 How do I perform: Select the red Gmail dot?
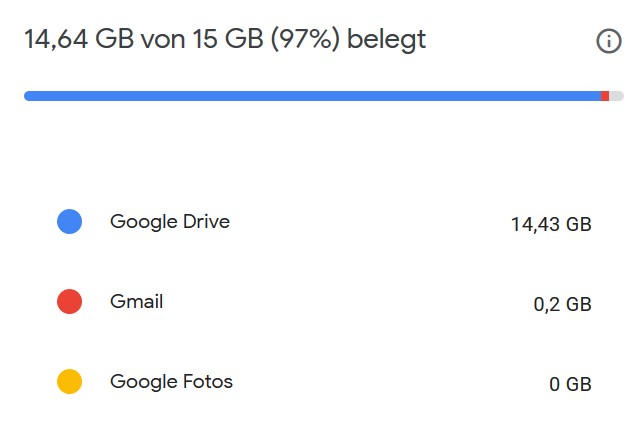[x=69, y=301]
